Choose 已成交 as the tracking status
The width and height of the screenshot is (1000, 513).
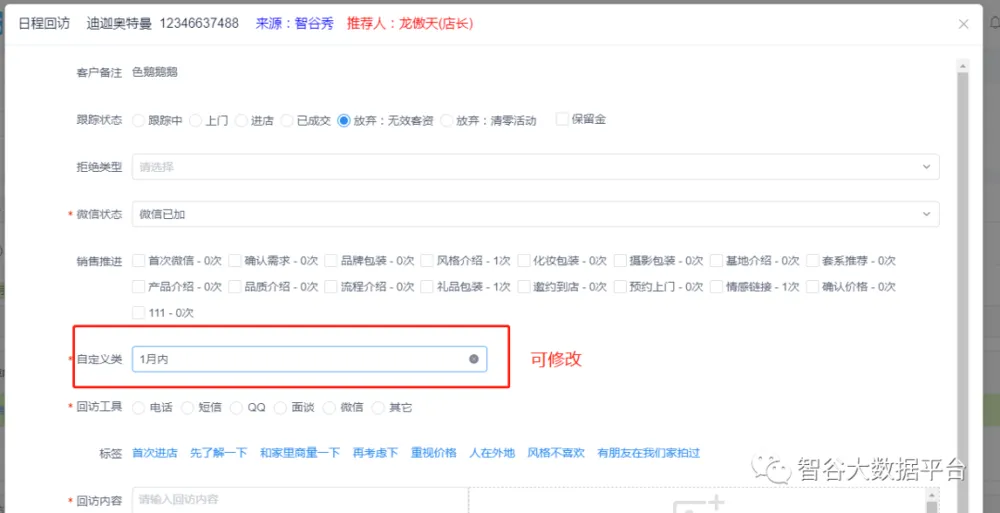(288, 120)
